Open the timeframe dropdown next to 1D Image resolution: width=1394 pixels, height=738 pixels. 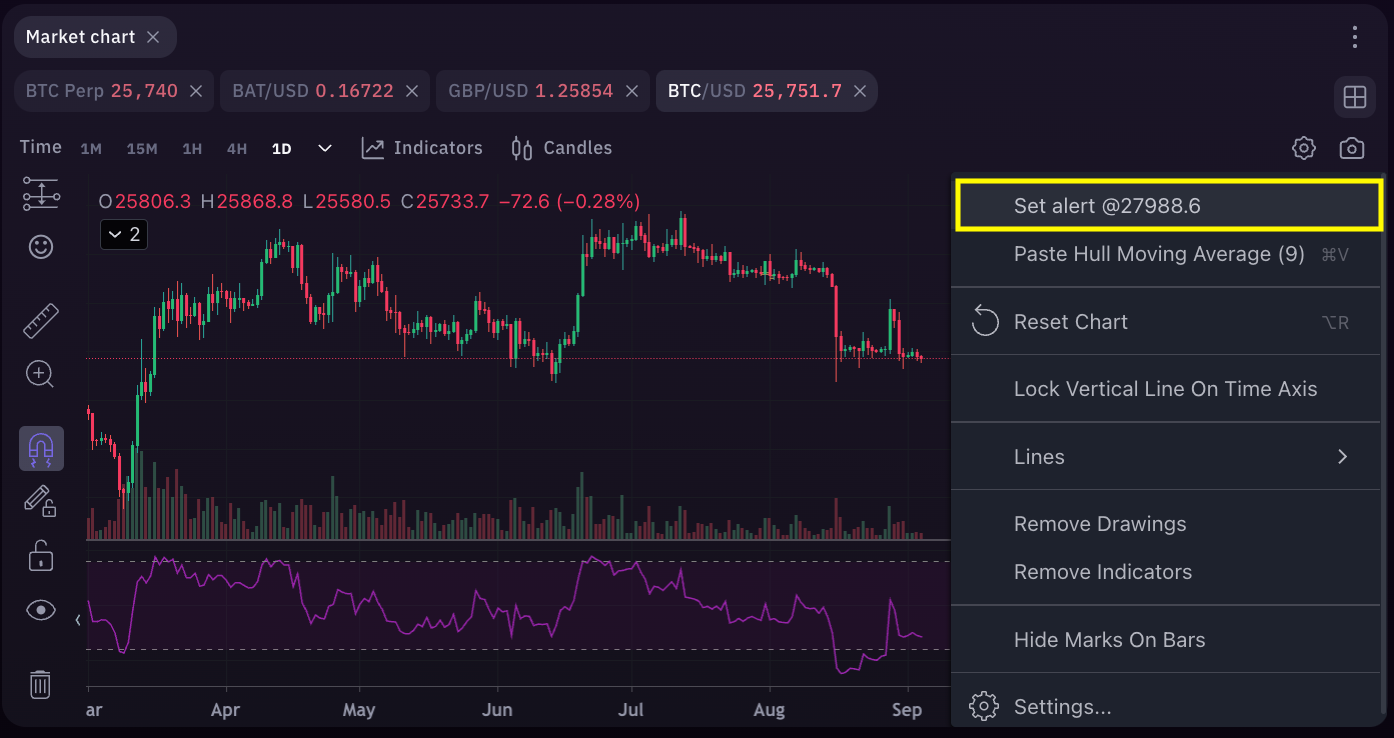tap(324, 147)
